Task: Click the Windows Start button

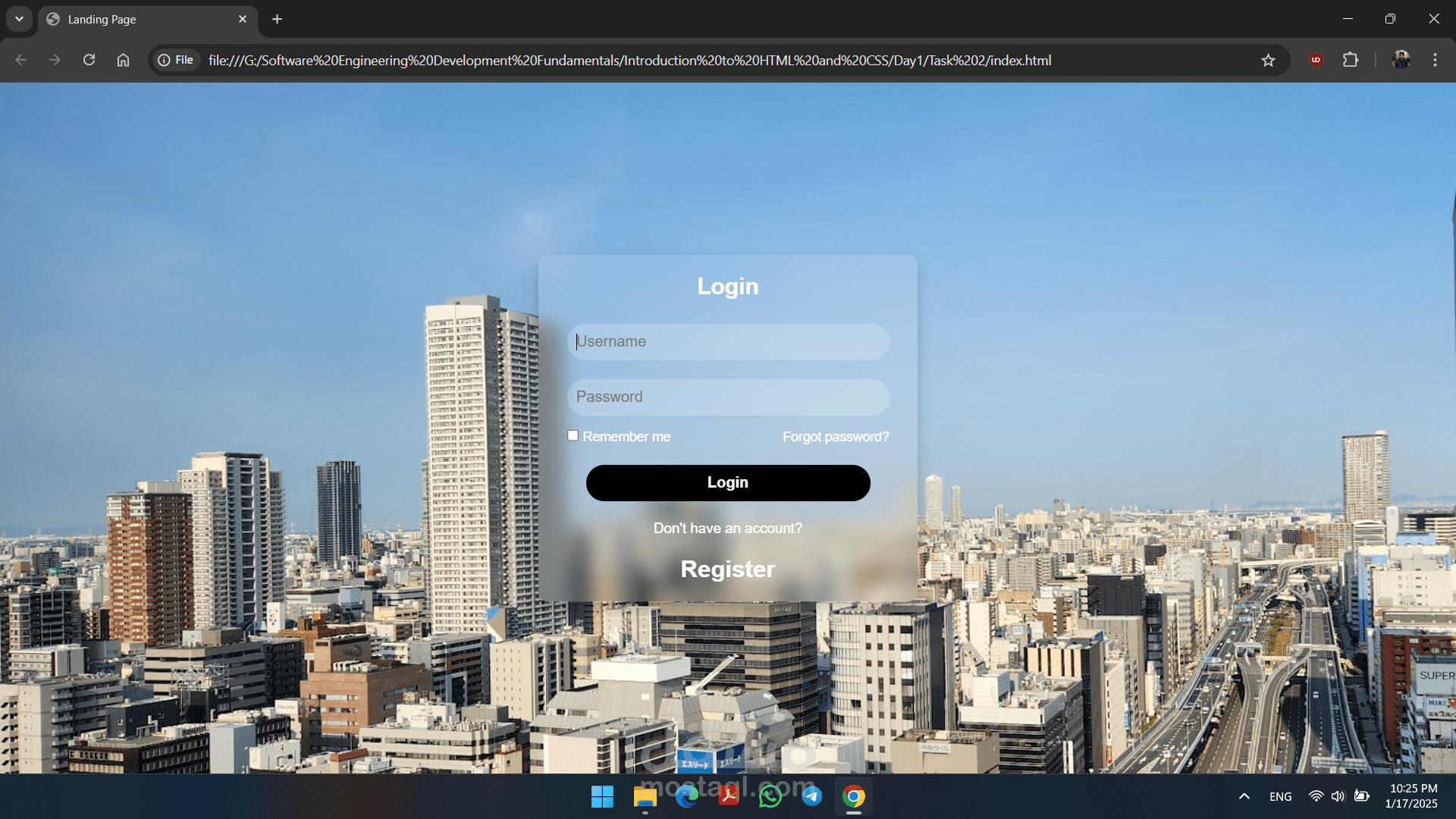Action: (x=602, y=796)
